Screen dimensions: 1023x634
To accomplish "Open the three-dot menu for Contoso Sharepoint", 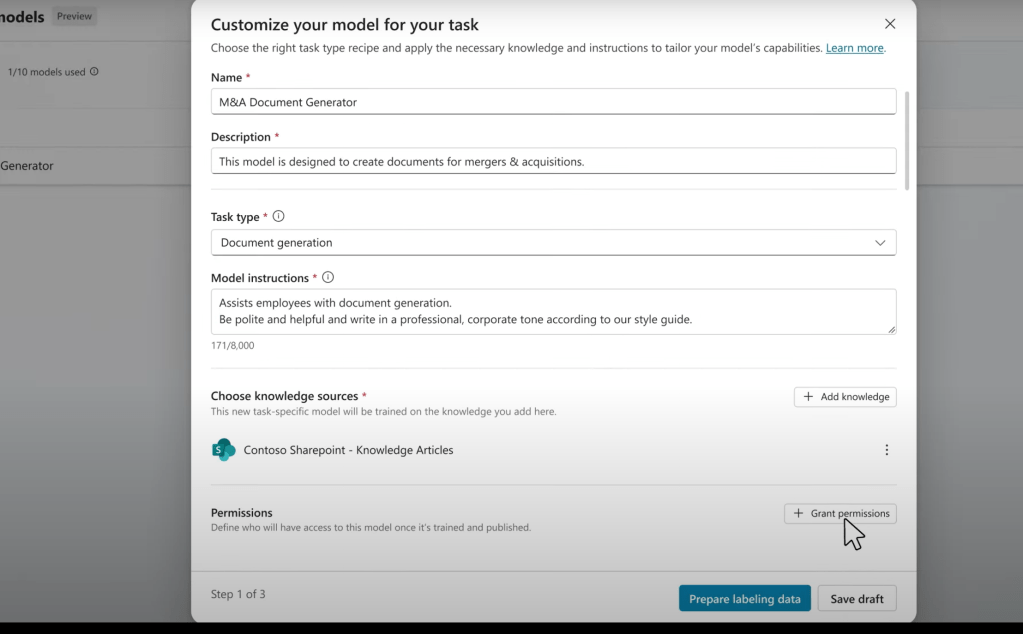I will pos(886,450).
